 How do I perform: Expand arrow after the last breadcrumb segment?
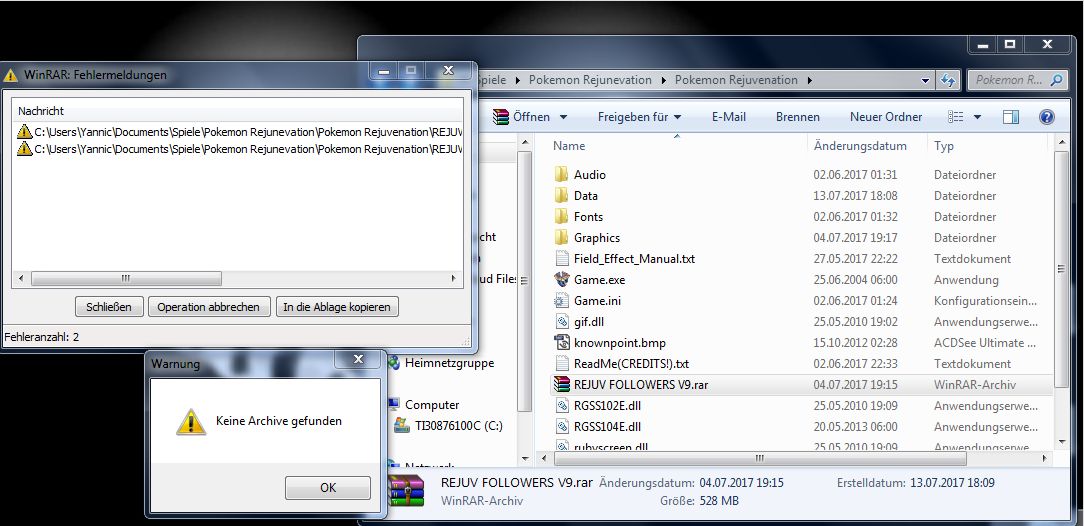click(810, 80)
